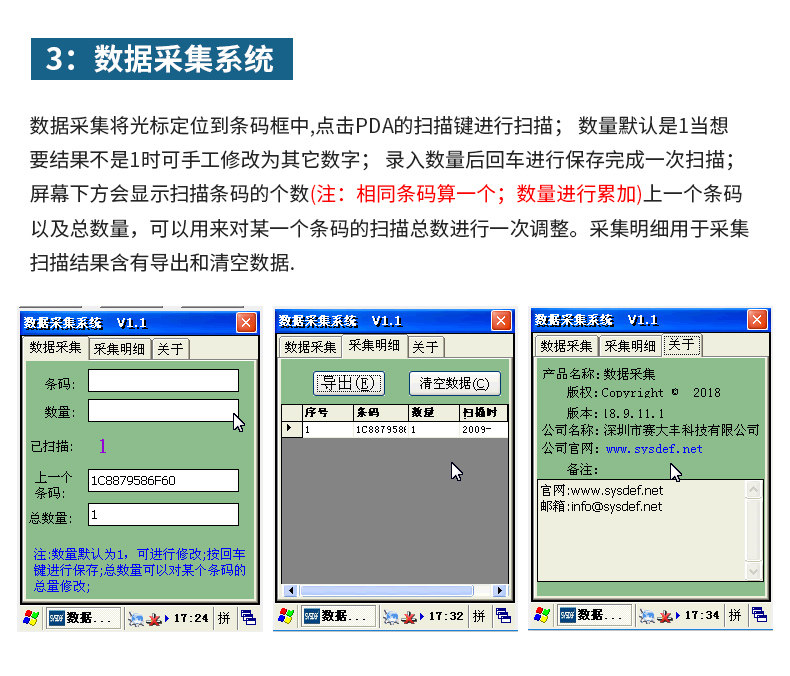
Task: Close the middle 数据采集系统 window
Action: point(501,320)
